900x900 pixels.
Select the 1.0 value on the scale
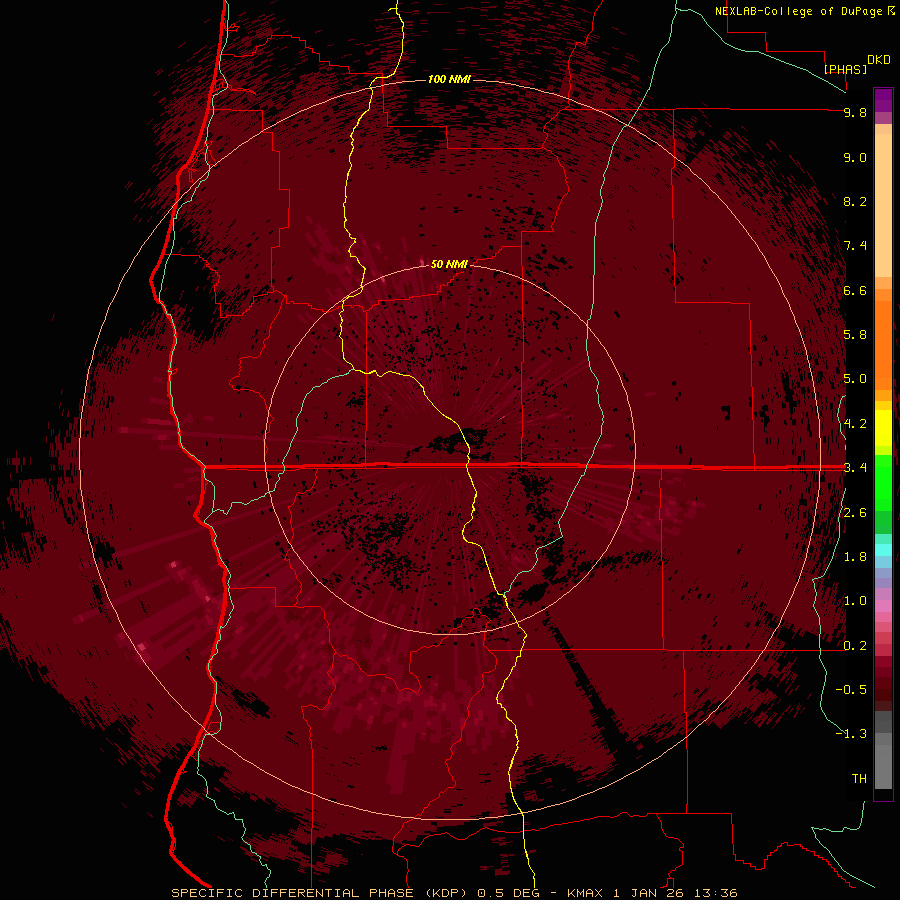point(855,601)
